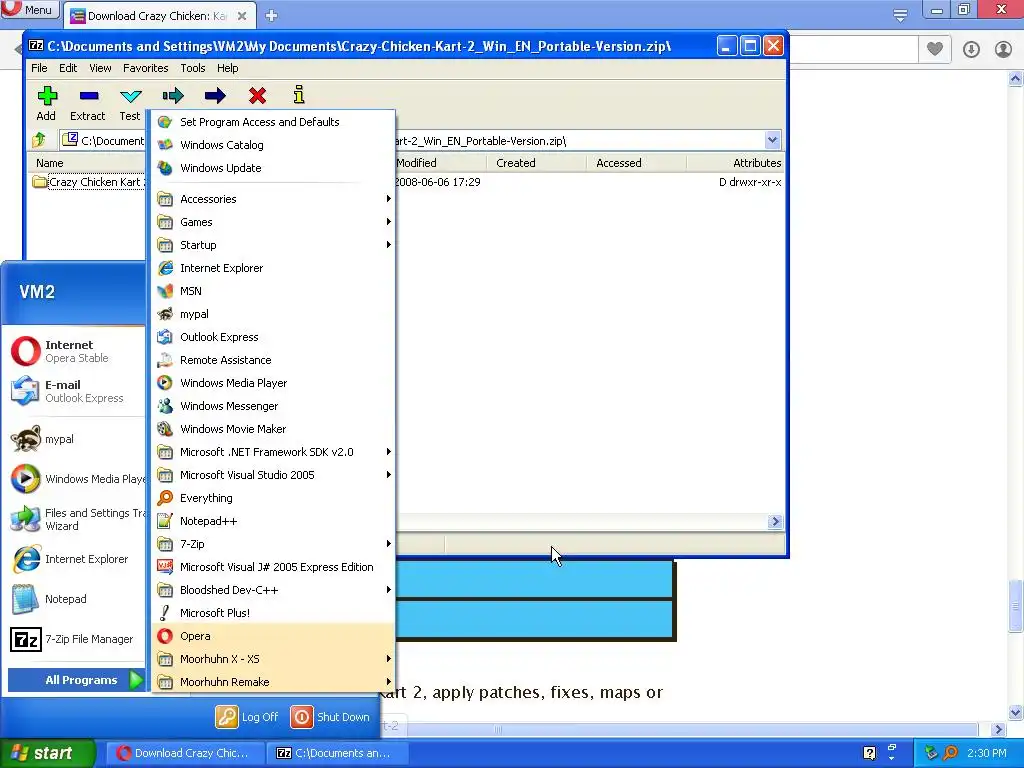Expand the Bloodshed Dev-C++ folder
Image resolution: width=1024 pixels, height=768 pixels.
click(x=273, y=590)
